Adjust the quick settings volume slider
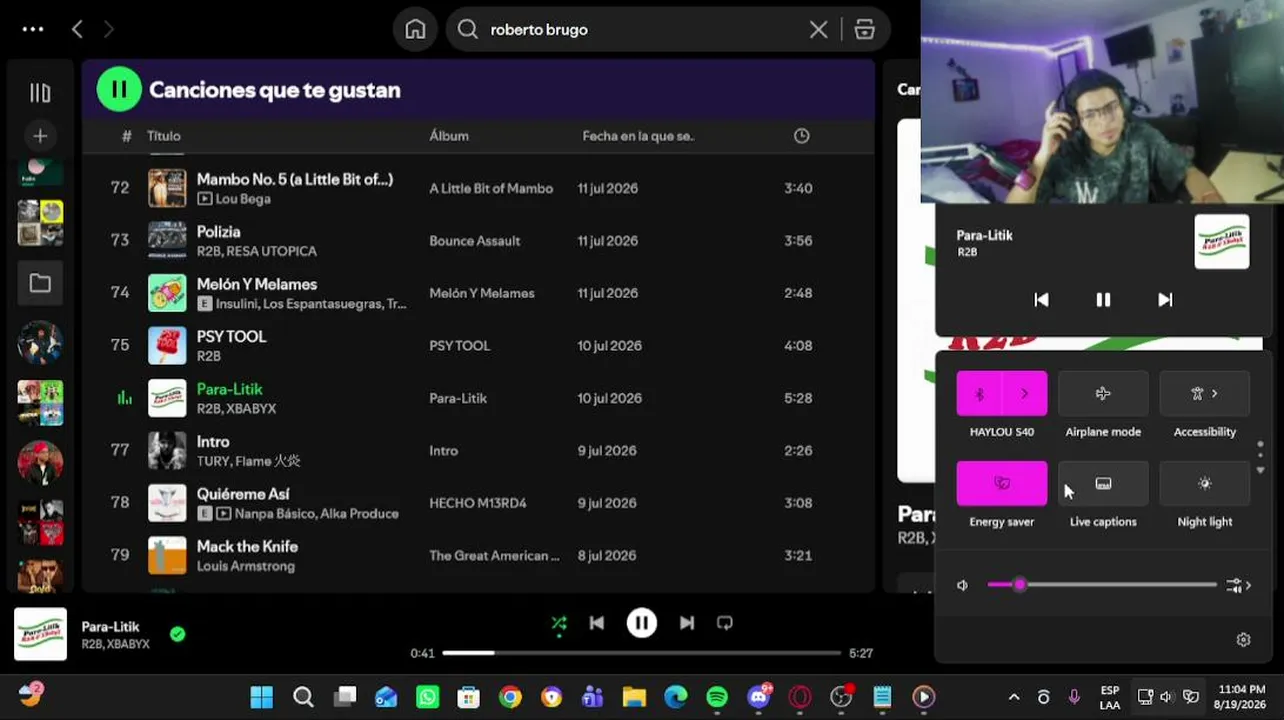Screen dimensions: 1284x720 1101,585
